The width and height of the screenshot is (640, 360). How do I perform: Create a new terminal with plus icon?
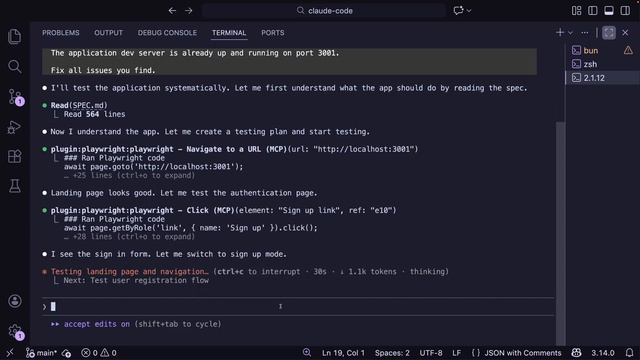click(560, 33)
